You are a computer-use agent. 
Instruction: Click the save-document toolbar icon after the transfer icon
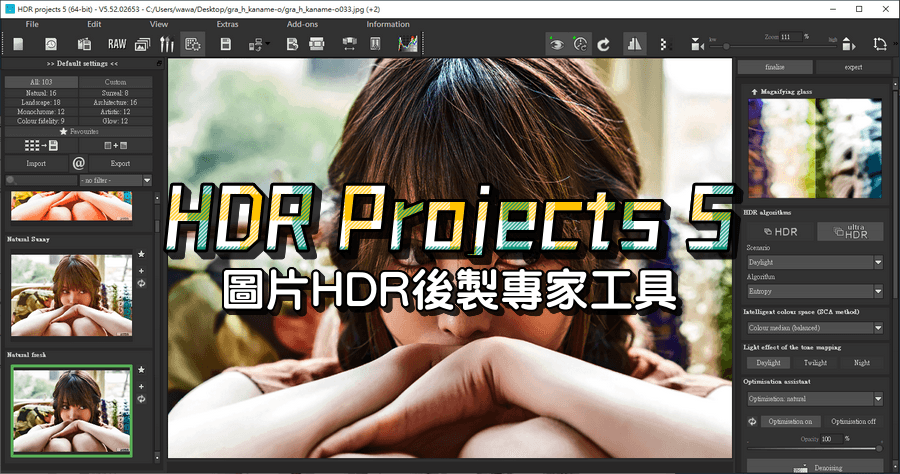(x=292, y=44)
